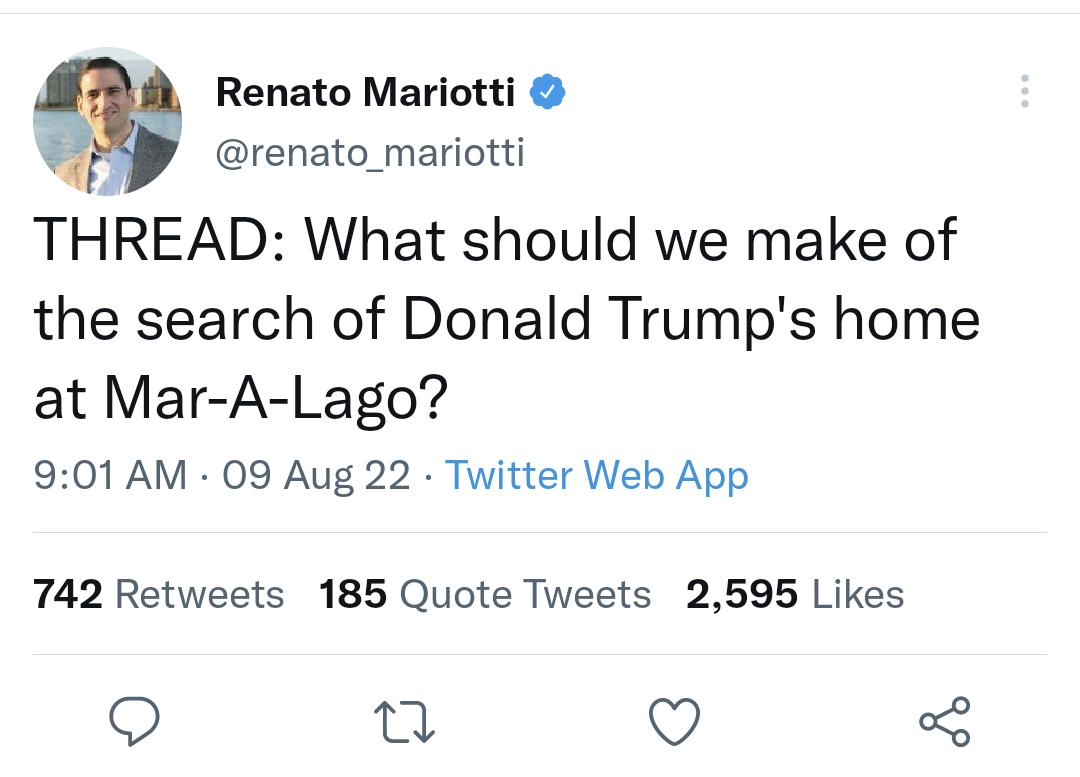The height and width of the screenshot is (777, 1080).
Task: Open the 185 Quote Tweets list
Action: pos(484,594)
